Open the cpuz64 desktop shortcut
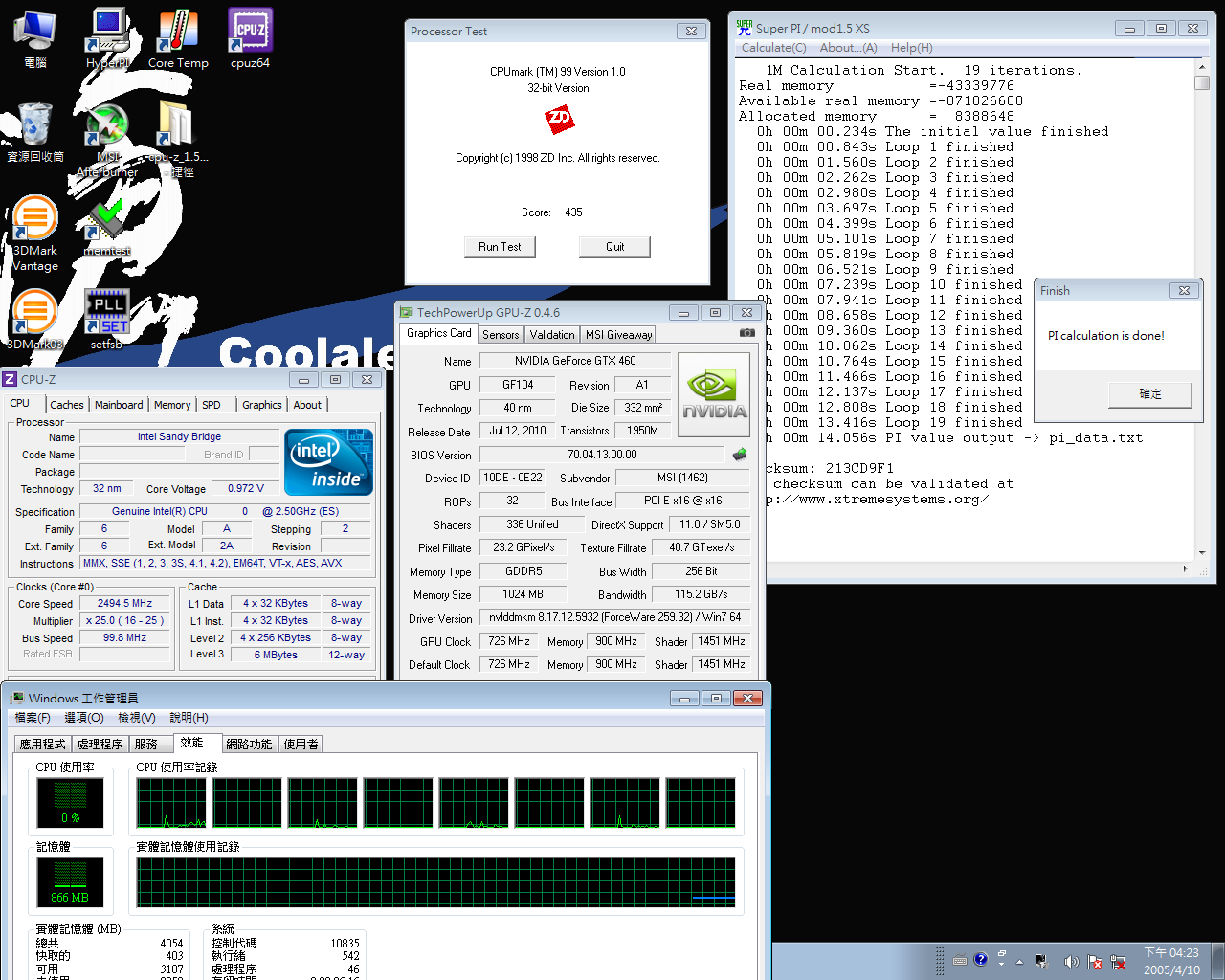Image resolution: width=1225 pixels, height=980 pixels. 250,39
